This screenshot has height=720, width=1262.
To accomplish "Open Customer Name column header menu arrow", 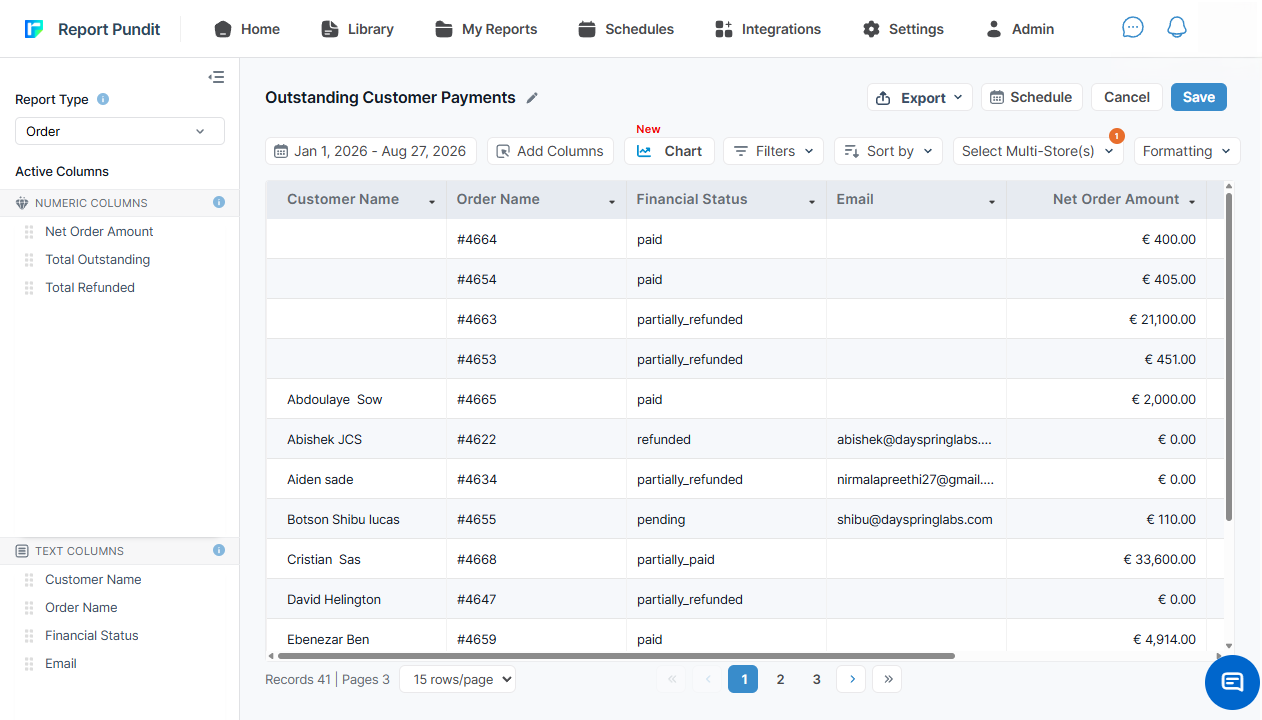I will [432, 202].
